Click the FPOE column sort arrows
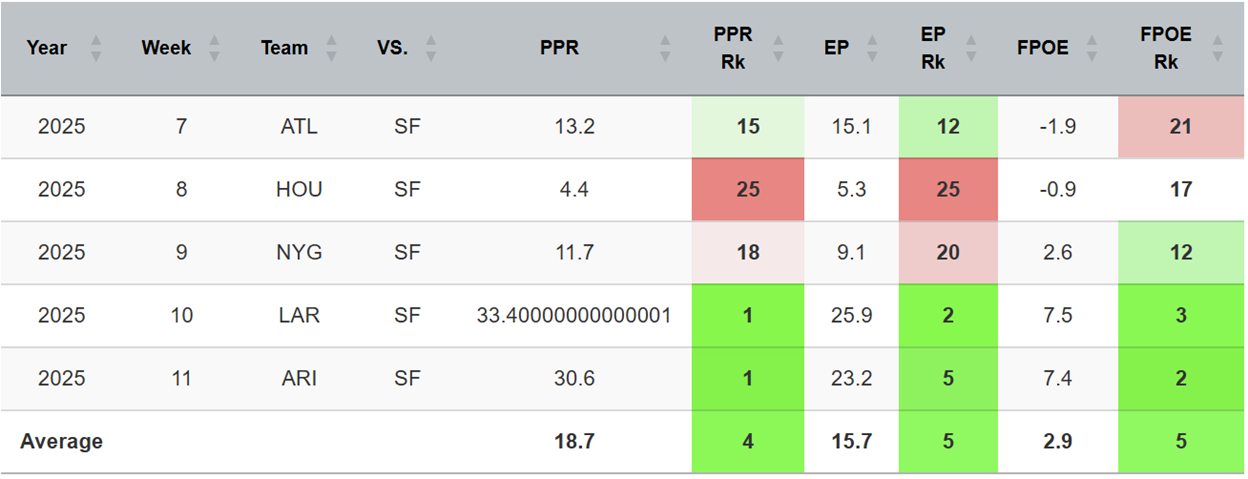 coord(1096,48)
